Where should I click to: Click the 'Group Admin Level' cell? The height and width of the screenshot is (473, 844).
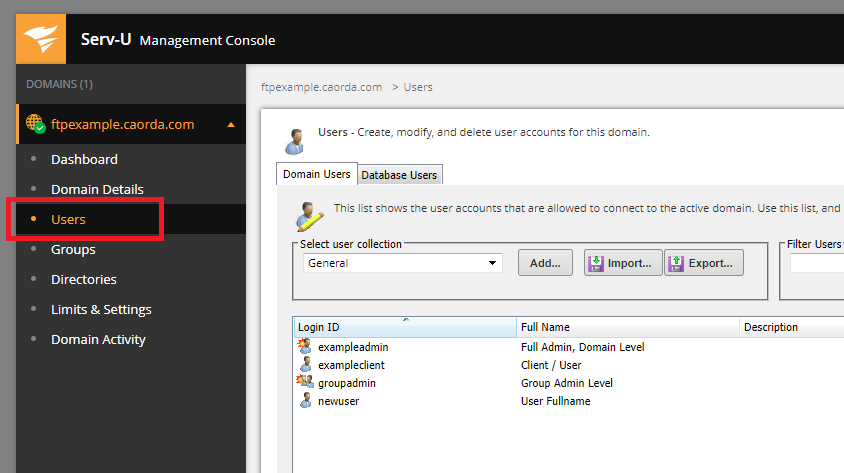(x=567, y=383)
